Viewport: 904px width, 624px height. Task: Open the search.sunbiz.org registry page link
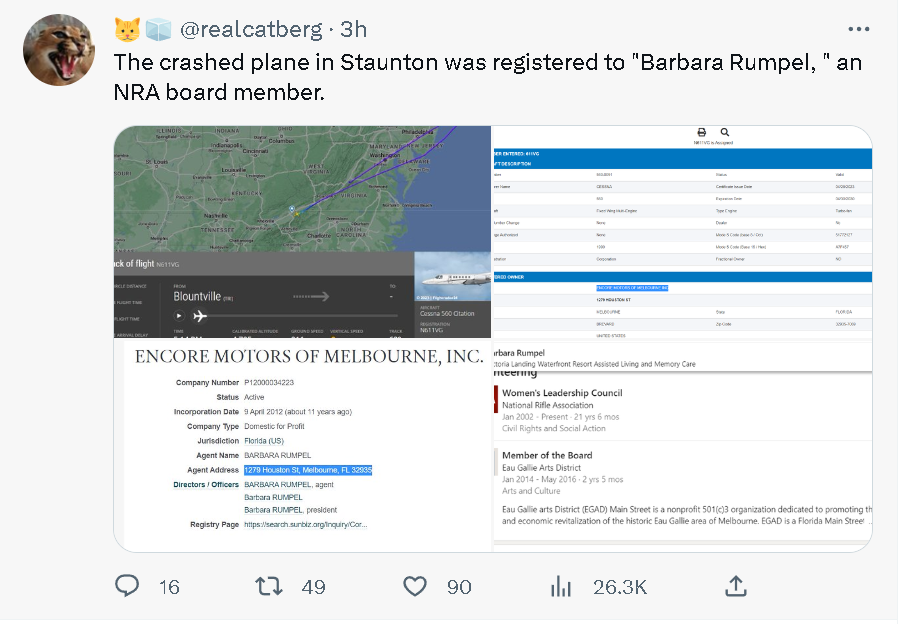tap(306, 524)
